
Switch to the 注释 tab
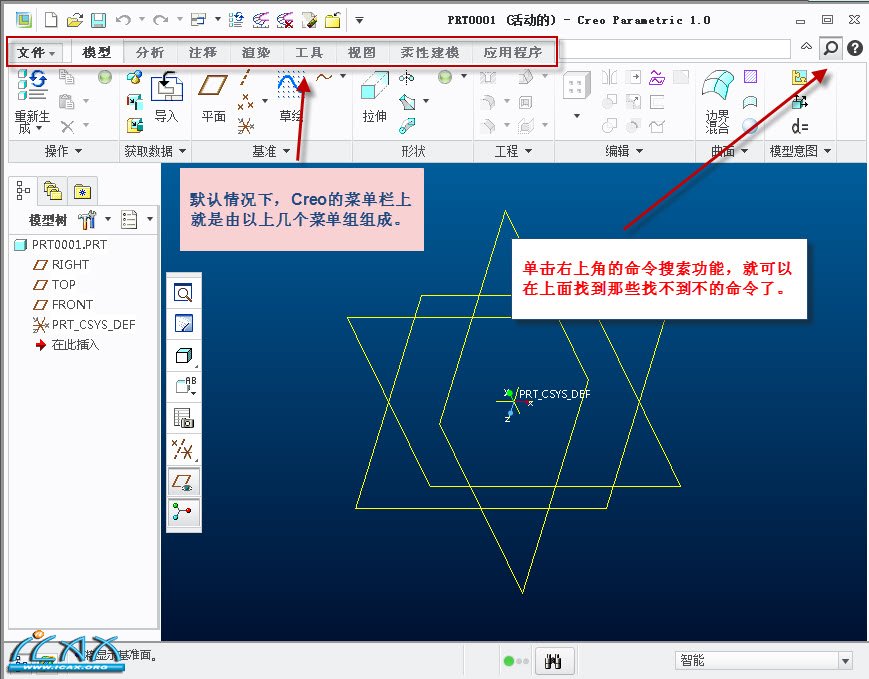point(203,52)
